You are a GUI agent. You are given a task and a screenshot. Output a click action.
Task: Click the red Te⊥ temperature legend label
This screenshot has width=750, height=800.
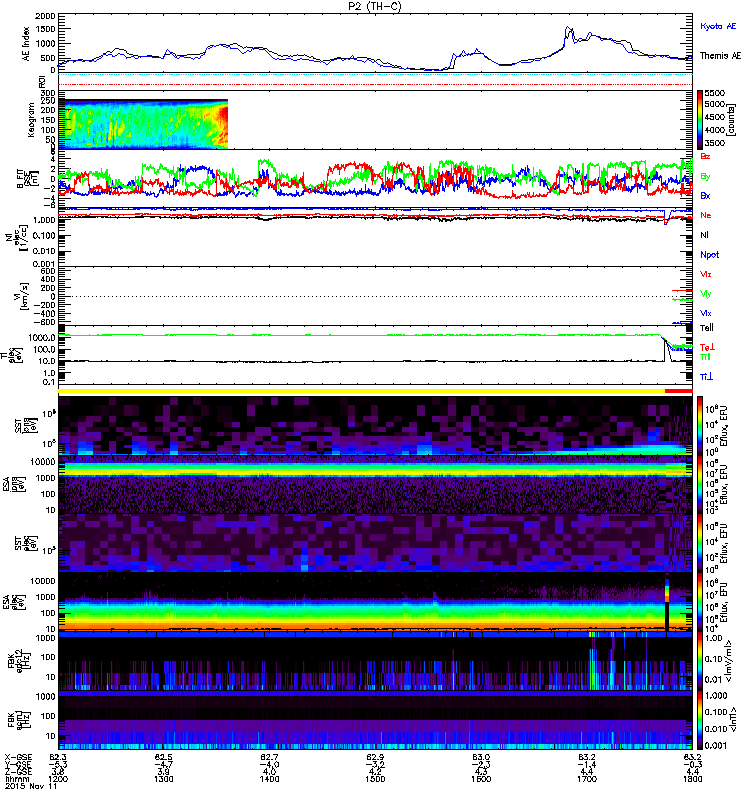707,347
